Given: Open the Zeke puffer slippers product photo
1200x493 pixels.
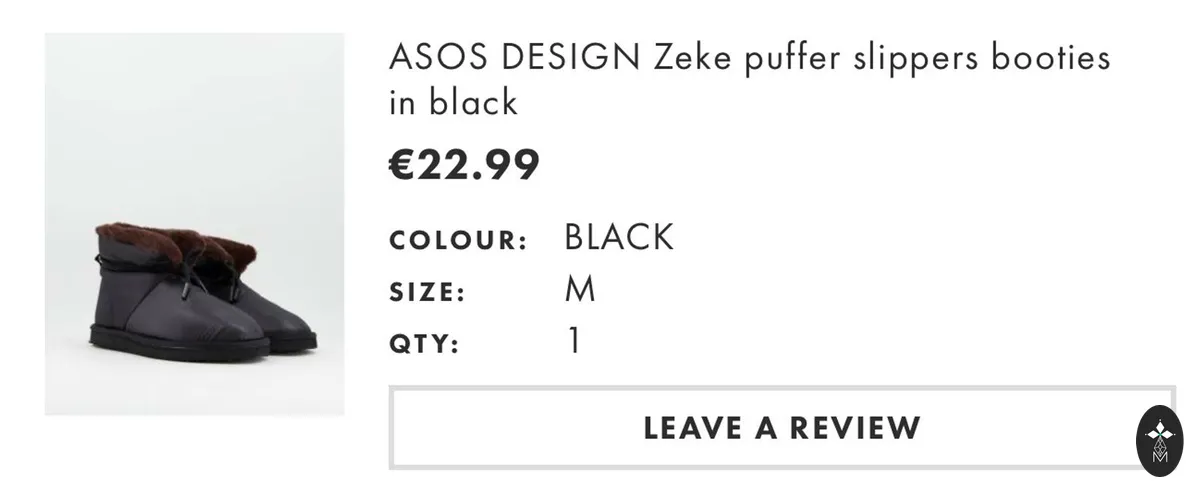Looking at the screenshot, I should (x=195, y=224).
